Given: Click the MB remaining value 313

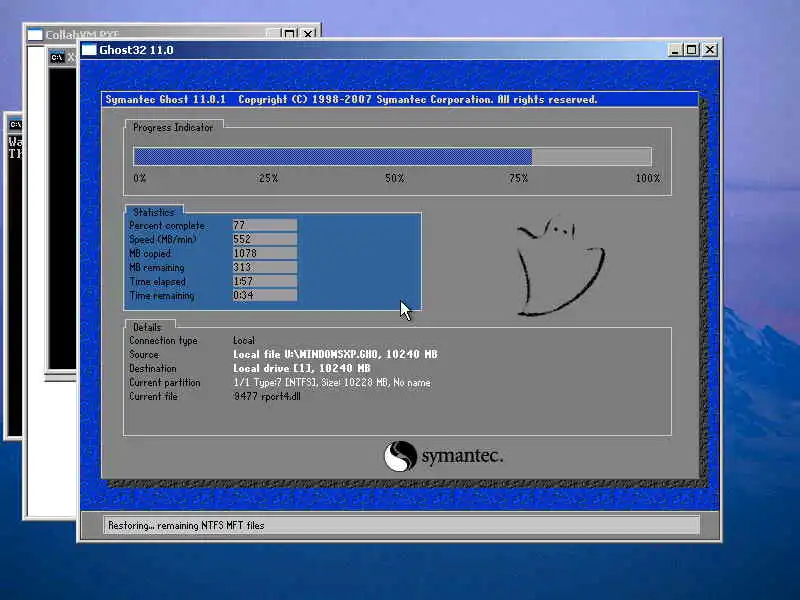Looking at the screenshot, I should [265, 267].
